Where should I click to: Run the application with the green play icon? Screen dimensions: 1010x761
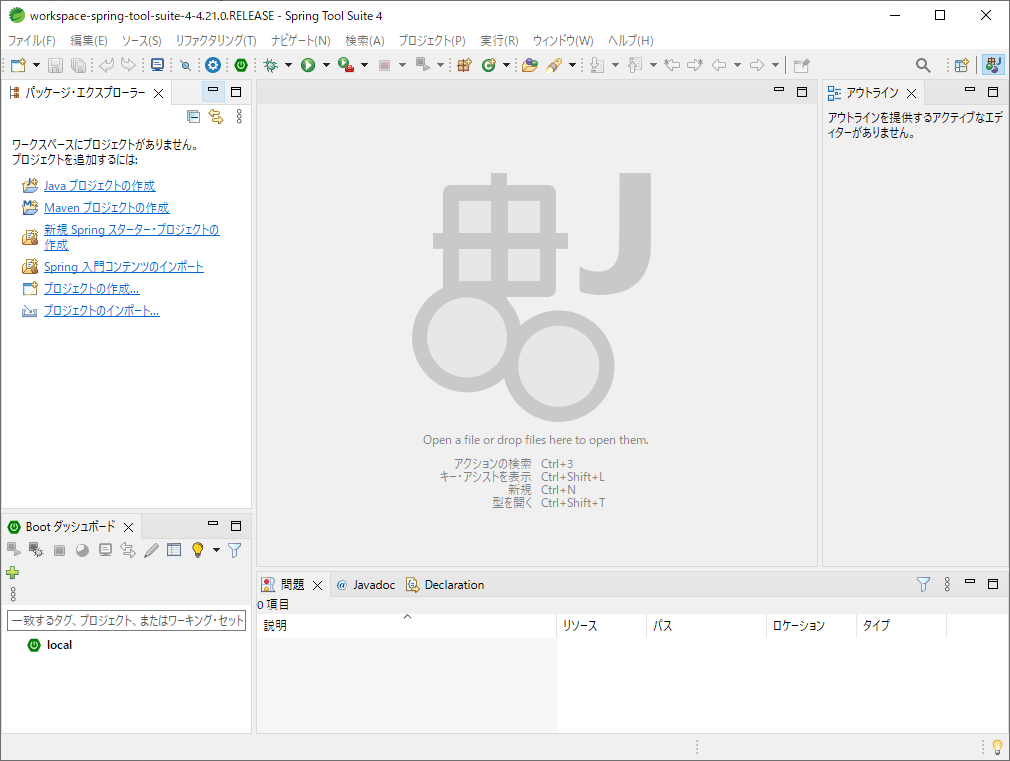pos(310,64)
